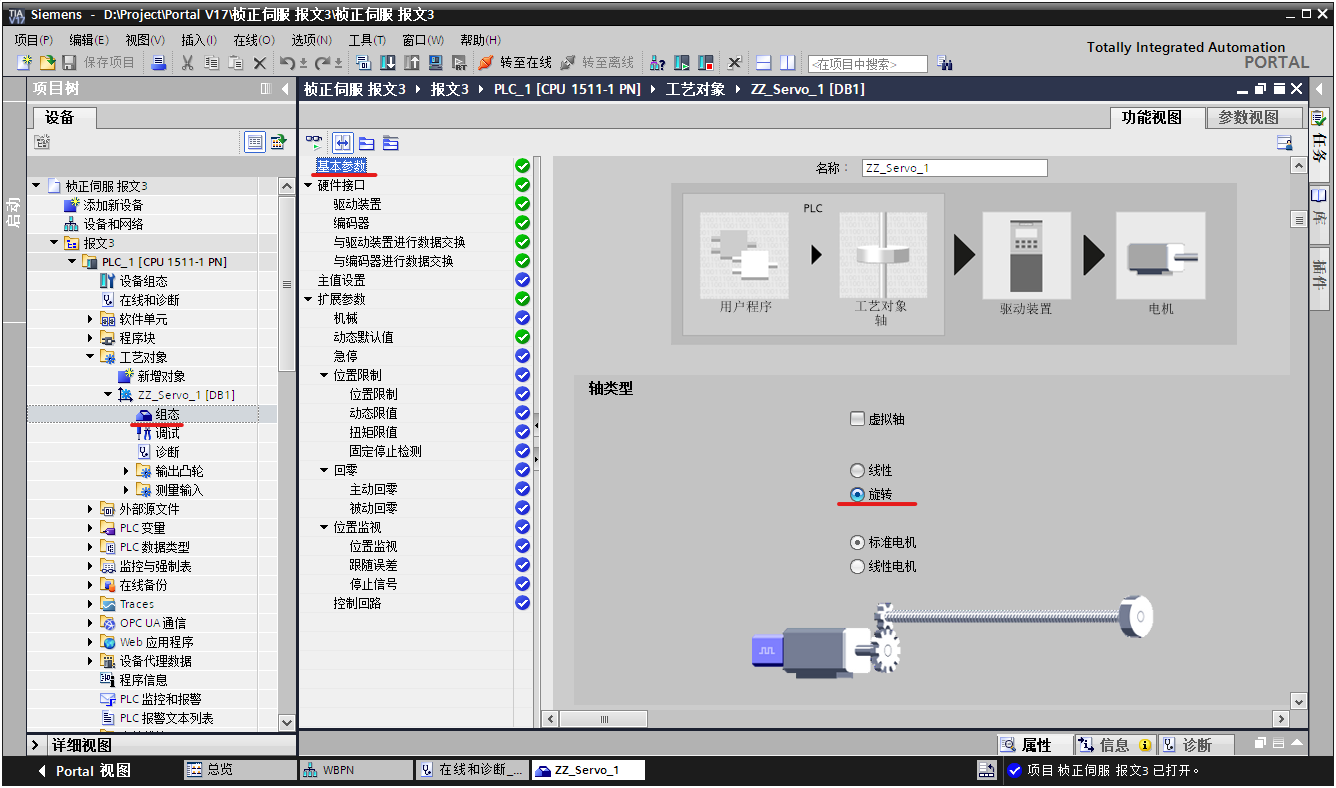Collapse the 扩展参数 section
This screenshot has height=788, width=1336.
click(309, 299)
